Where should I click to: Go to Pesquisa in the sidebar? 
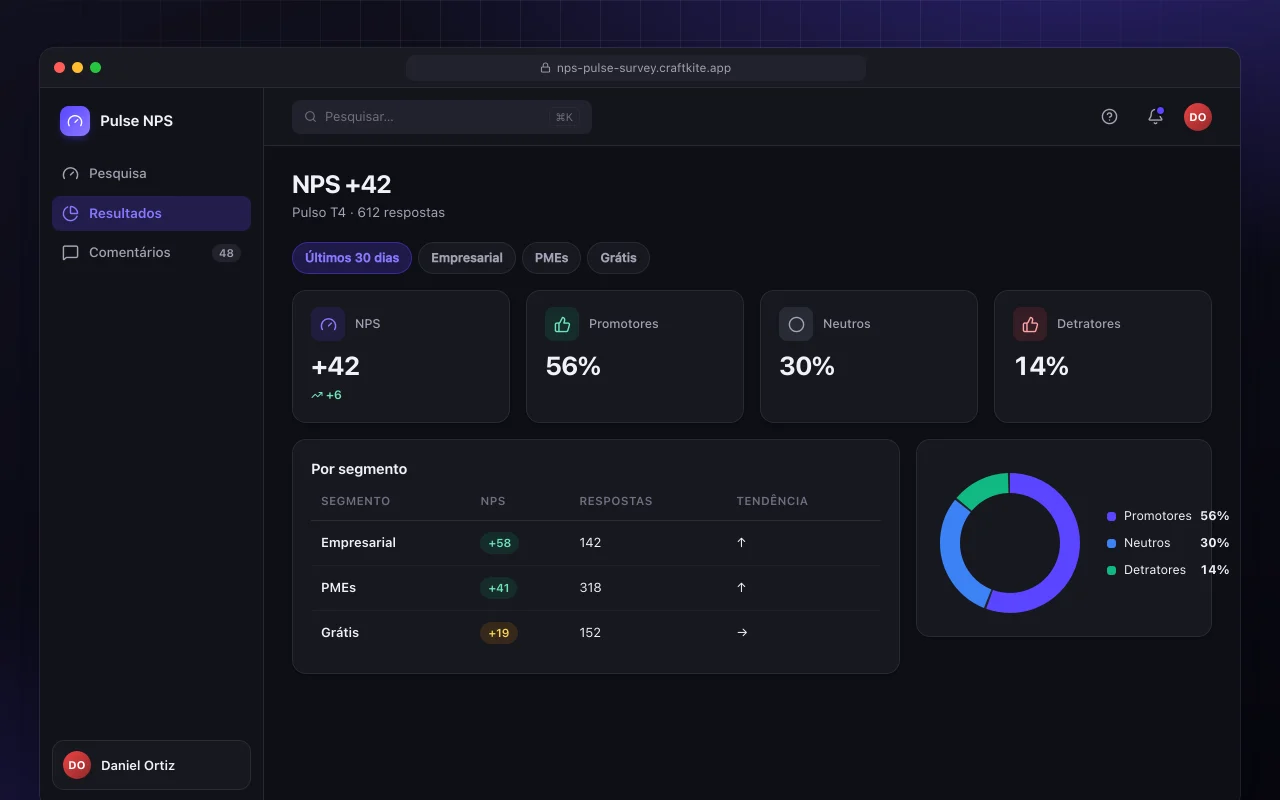[x=151, y=174]
